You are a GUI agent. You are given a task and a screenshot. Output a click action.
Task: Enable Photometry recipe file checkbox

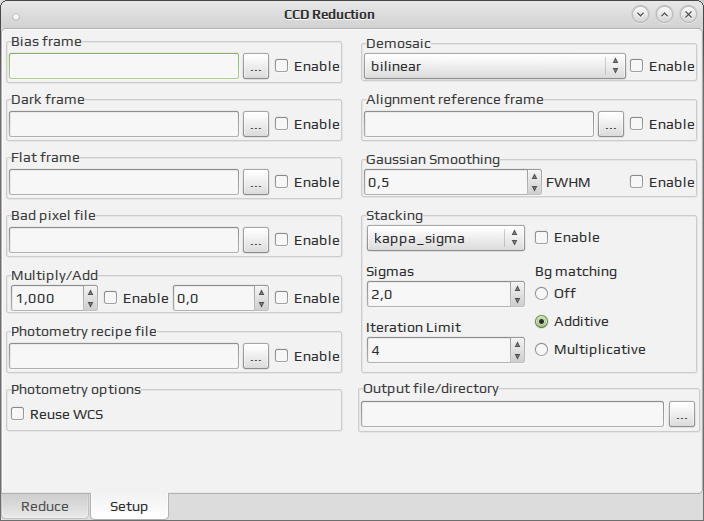pos(282,356)
